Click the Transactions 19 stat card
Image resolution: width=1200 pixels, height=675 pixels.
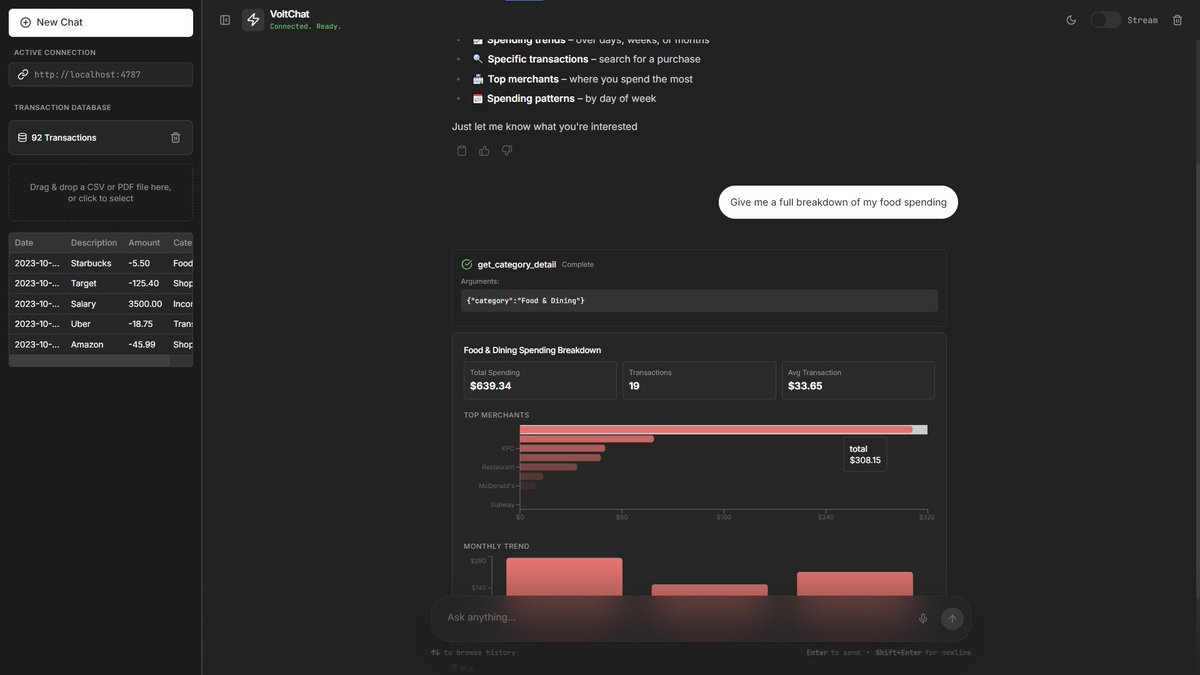699,380
